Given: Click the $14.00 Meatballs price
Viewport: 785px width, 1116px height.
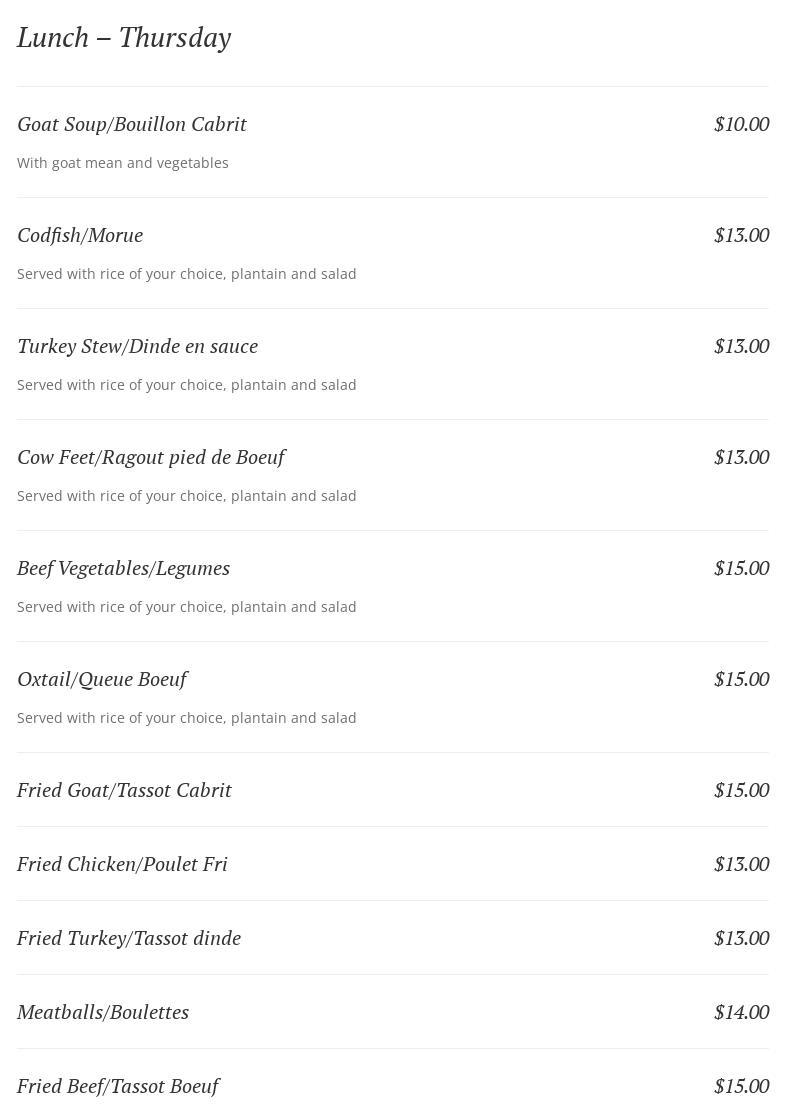Looking at the screenshot, I should (x=741, y=1012).
